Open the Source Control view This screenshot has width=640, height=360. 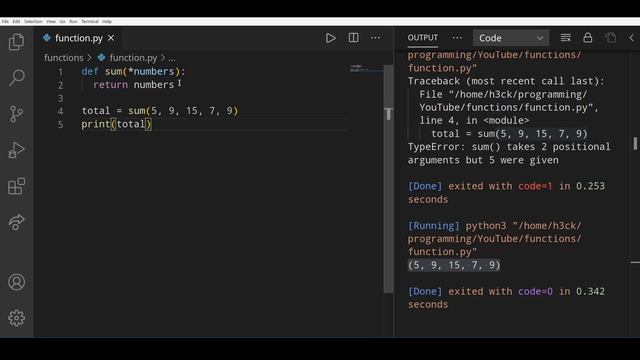pyautogui.click(x=16, y=114)
